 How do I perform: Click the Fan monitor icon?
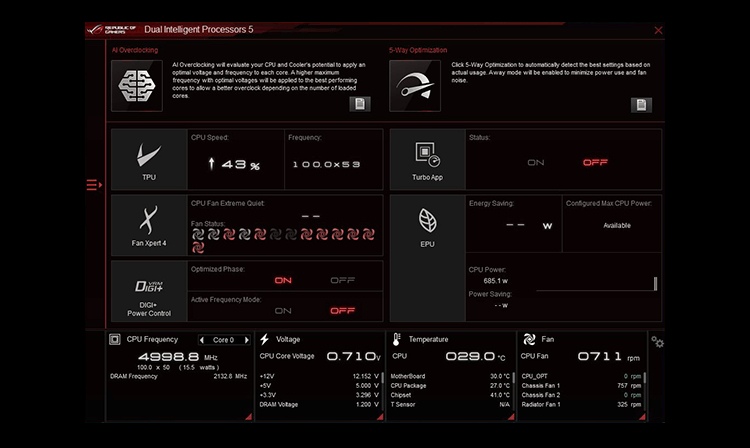pyautogui.click(x=529, y=339)
